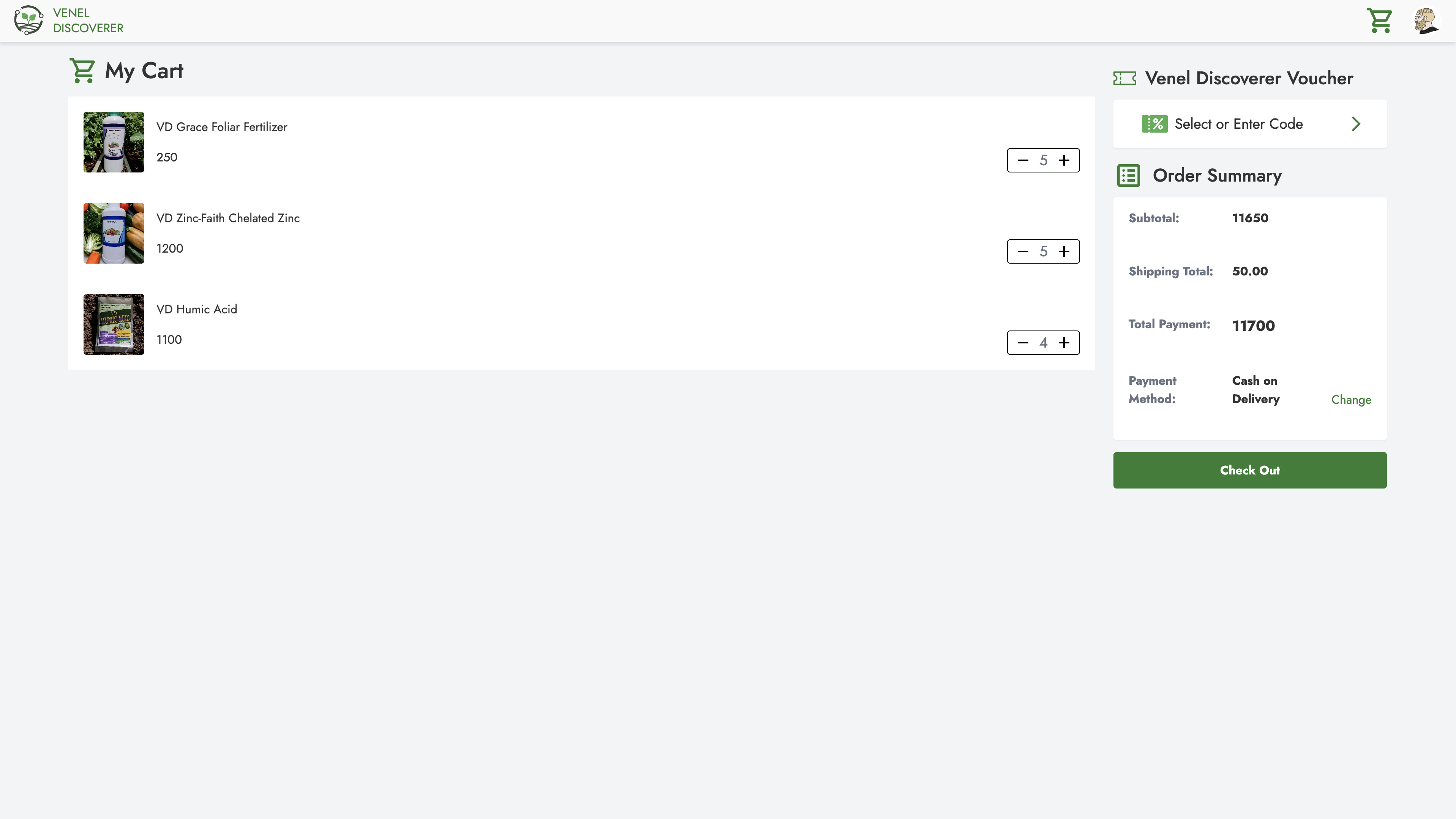Click the VENEL DISCOVERER brand text
Viewport: 1456px width, 819px height.
click(88, 21)
